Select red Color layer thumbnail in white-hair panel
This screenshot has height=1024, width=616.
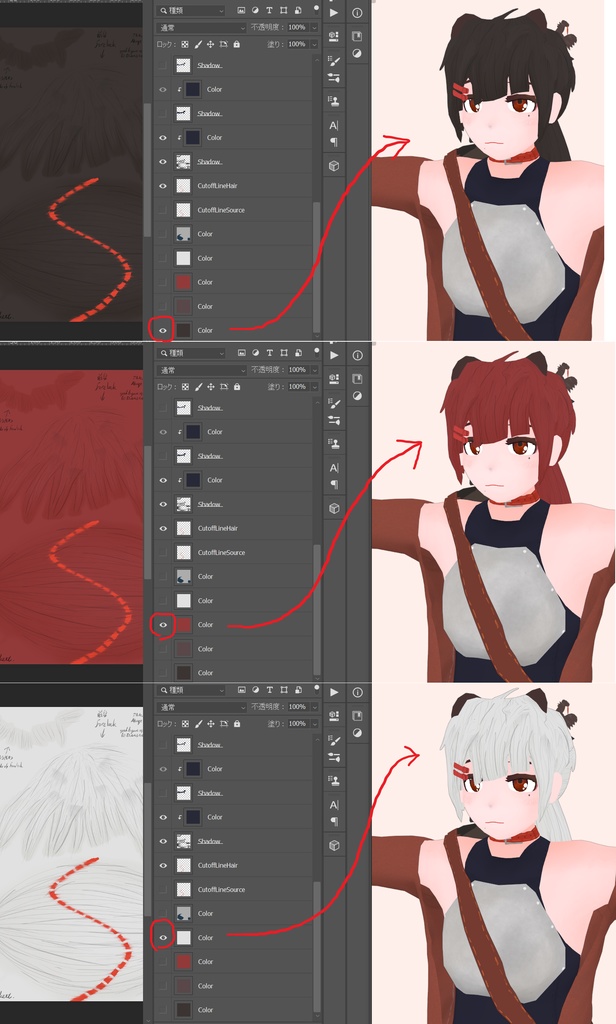[x=184, y=962]
